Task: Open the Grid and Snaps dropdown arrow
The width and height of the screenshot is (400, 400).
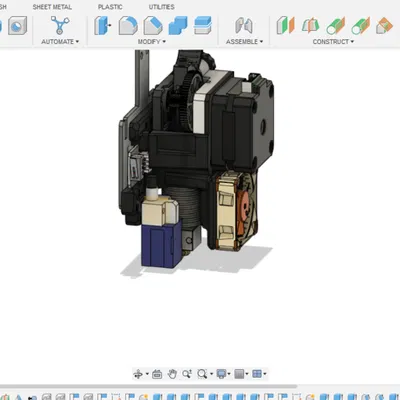Action: tap(247, 374)
